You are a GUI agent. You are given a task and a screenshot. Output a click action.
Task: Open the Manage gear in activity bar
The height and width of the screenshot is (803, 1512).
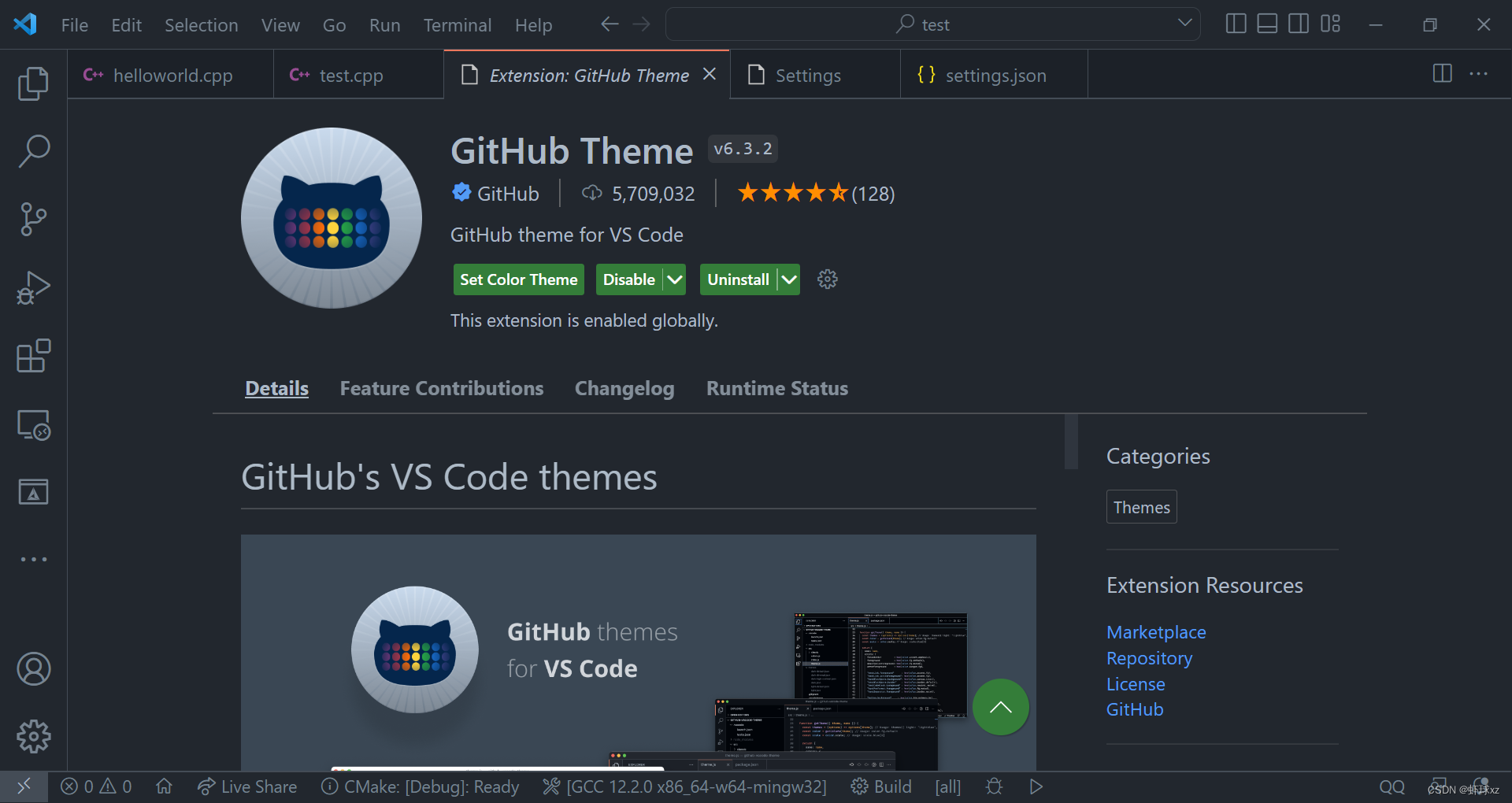click(x=33, y=737)
